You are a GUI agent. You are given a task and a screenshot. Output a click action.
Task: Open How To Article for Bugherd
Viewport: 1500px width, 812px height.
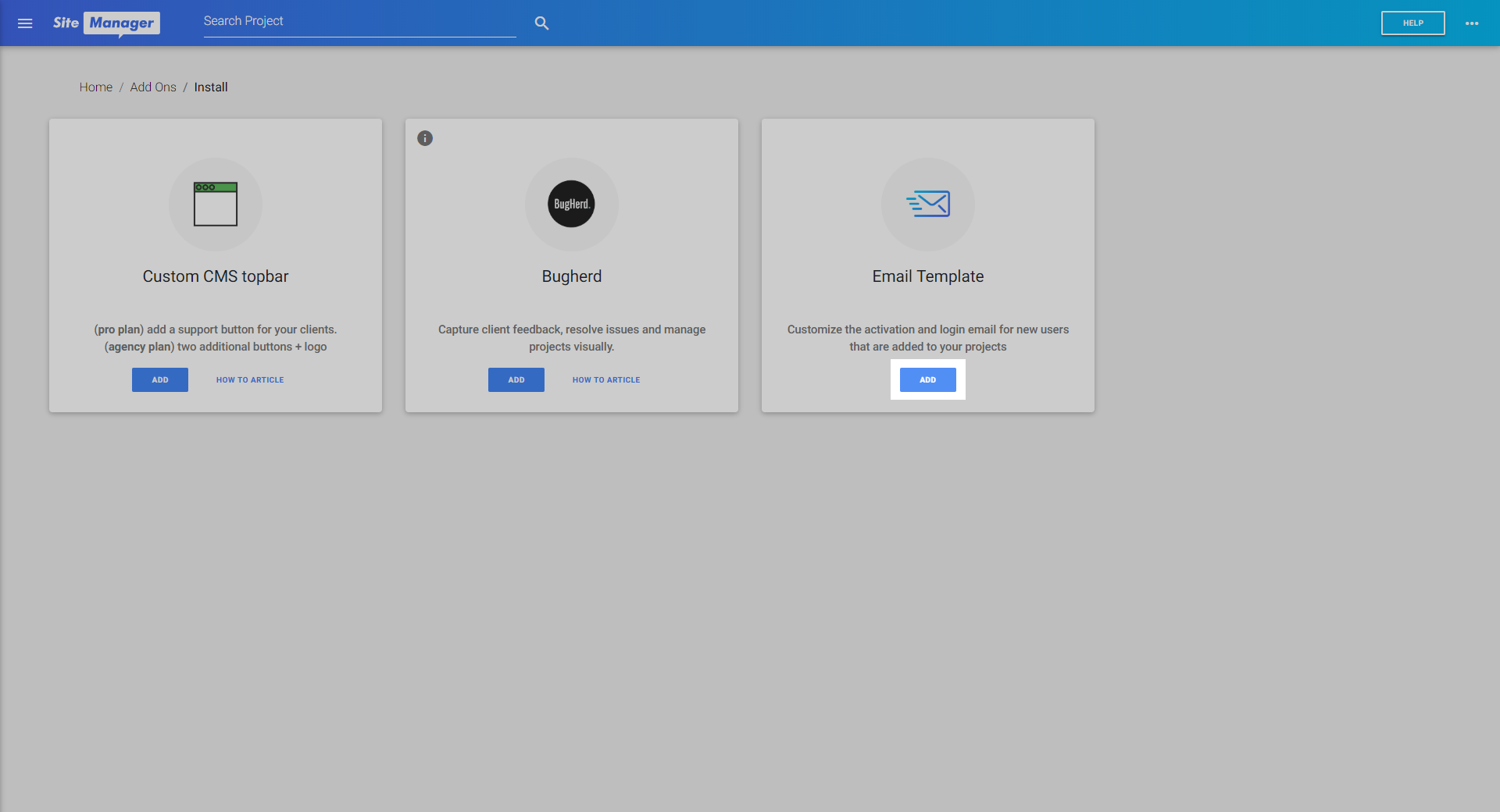[x=606, y=379]
